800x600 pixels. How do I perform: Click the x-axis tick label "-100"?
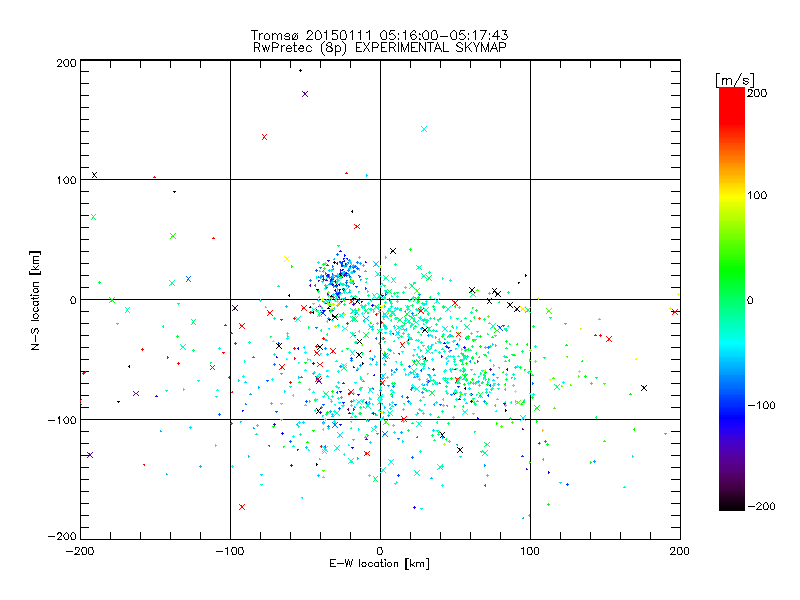[x=230, y=551]
